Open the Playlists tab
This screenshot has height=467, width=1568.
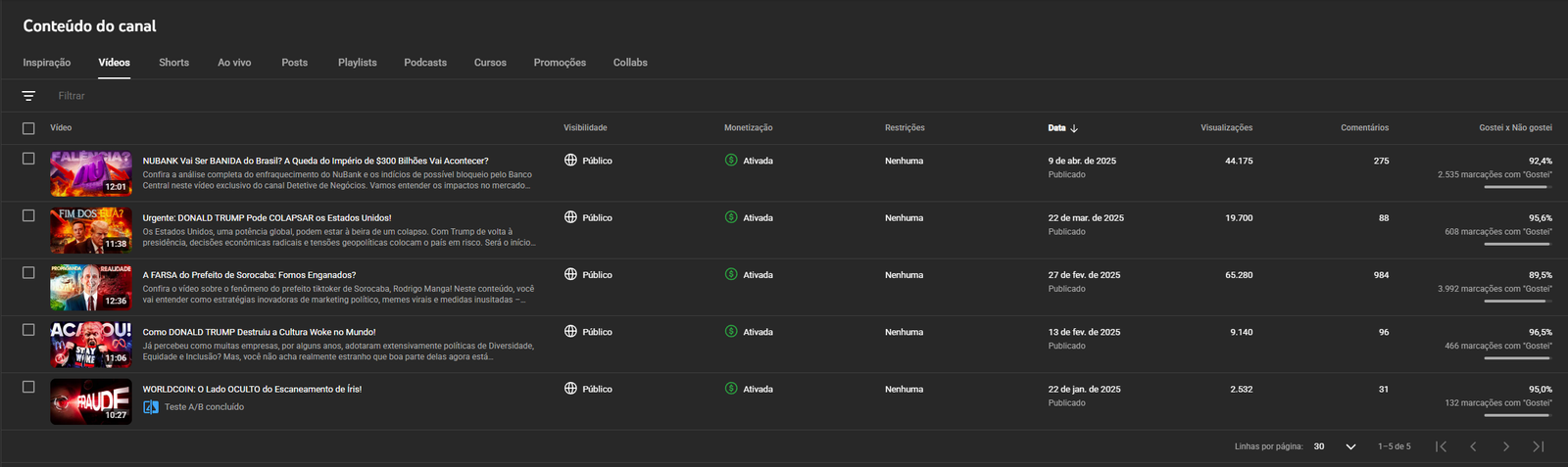click(x=357, y=63)
